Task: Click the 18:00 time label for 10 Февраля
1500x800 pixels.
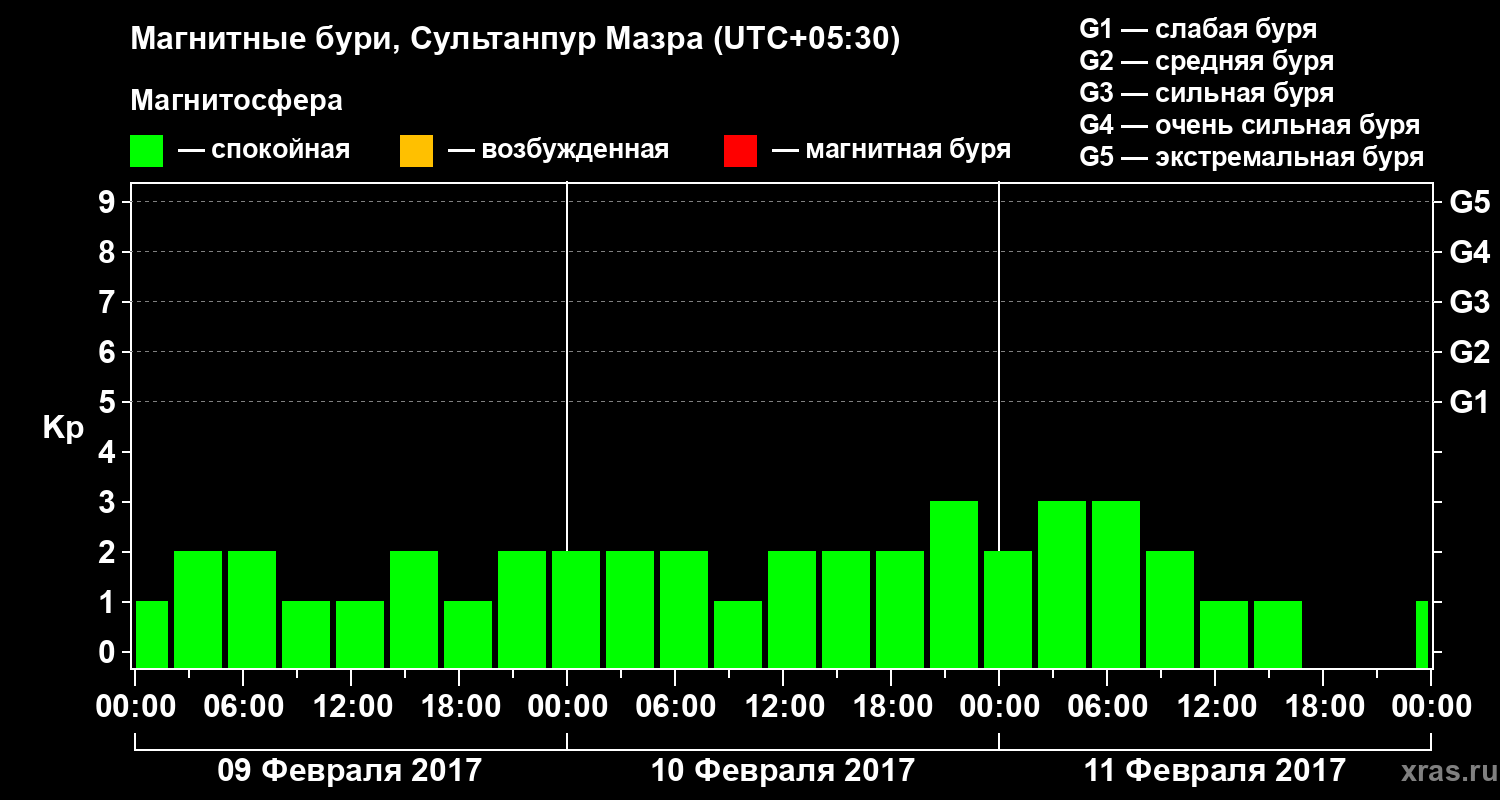Action: pyautogui.click(x=891, y=707)
